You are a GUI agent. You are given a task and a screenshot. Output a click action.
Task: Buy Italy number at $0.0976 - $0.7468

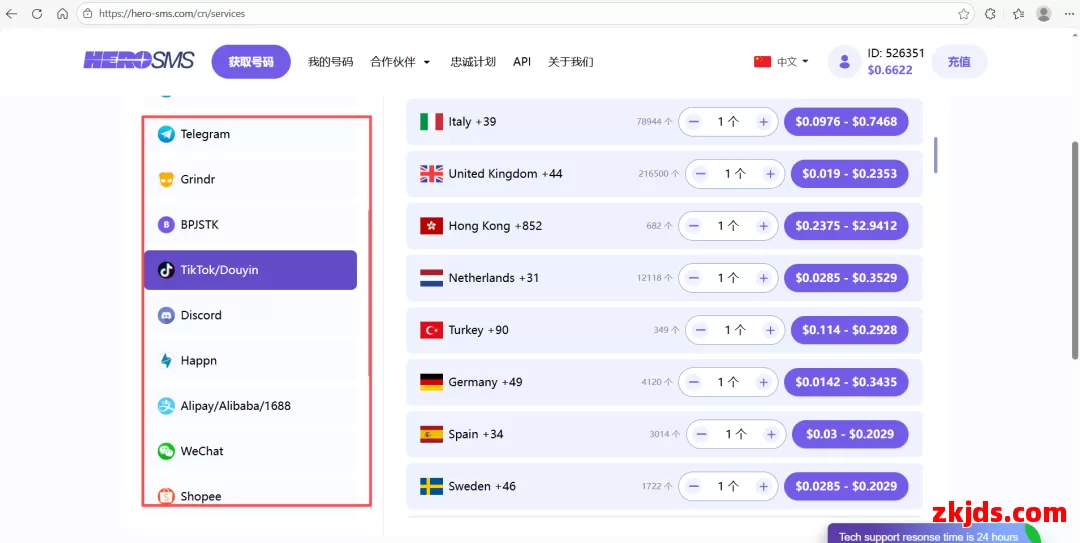846,122
